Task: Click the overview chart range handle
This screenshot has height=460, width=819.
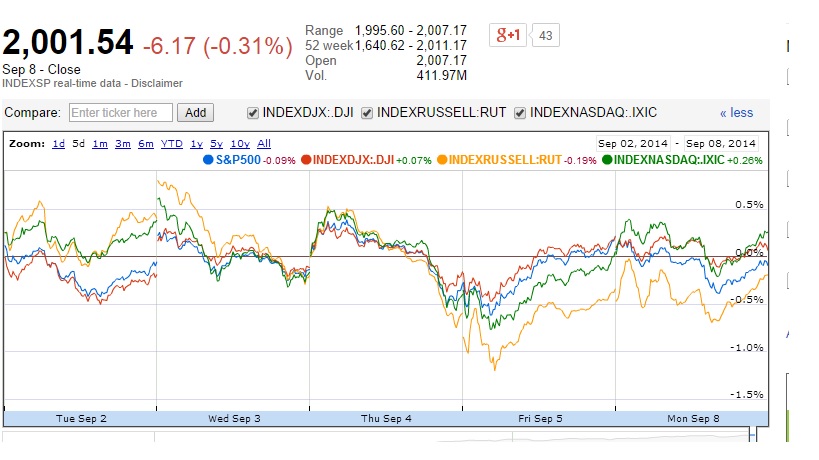Action: click(x=752, y=435)
